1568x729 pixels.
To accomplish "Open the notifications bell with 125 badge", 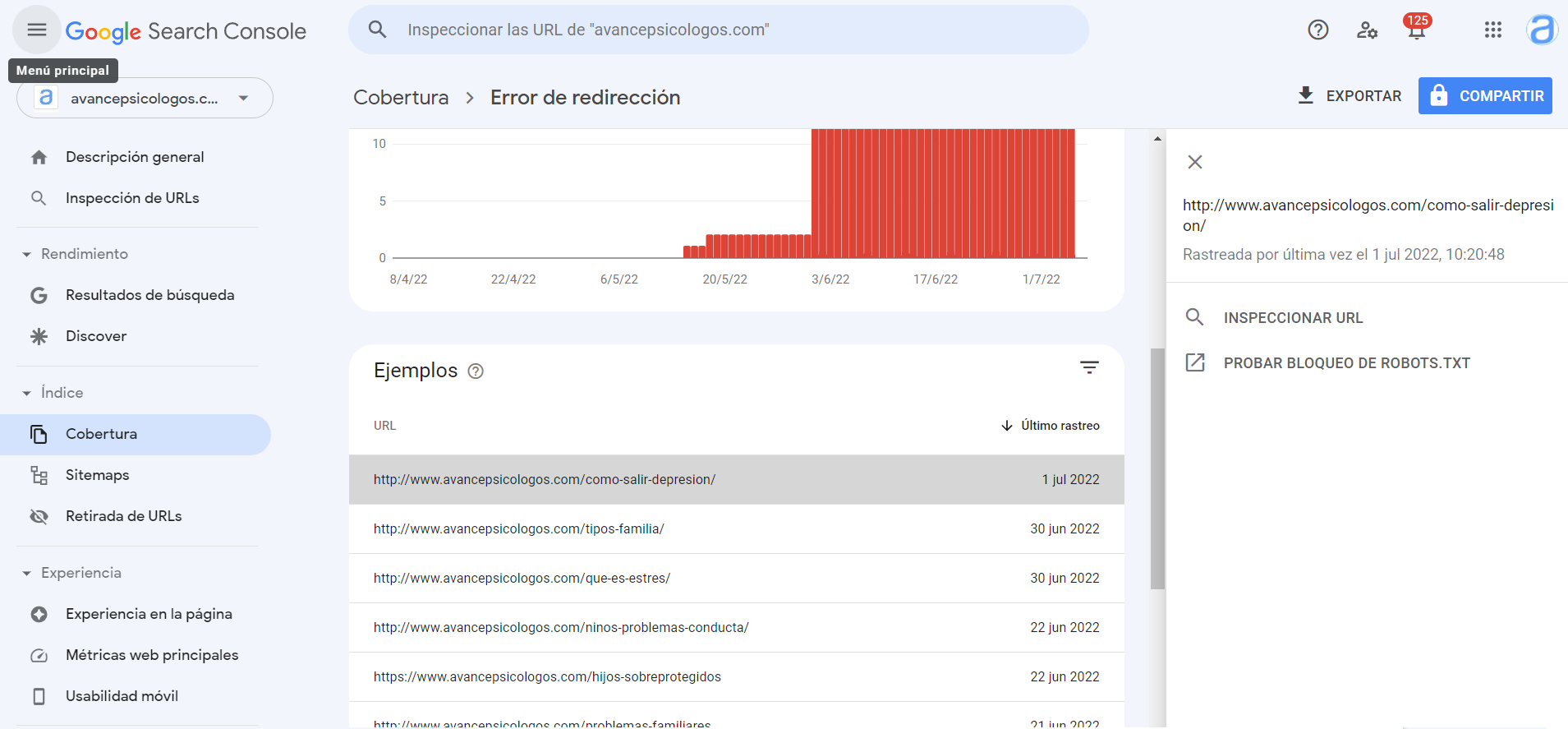I will tap(1417, 28).
